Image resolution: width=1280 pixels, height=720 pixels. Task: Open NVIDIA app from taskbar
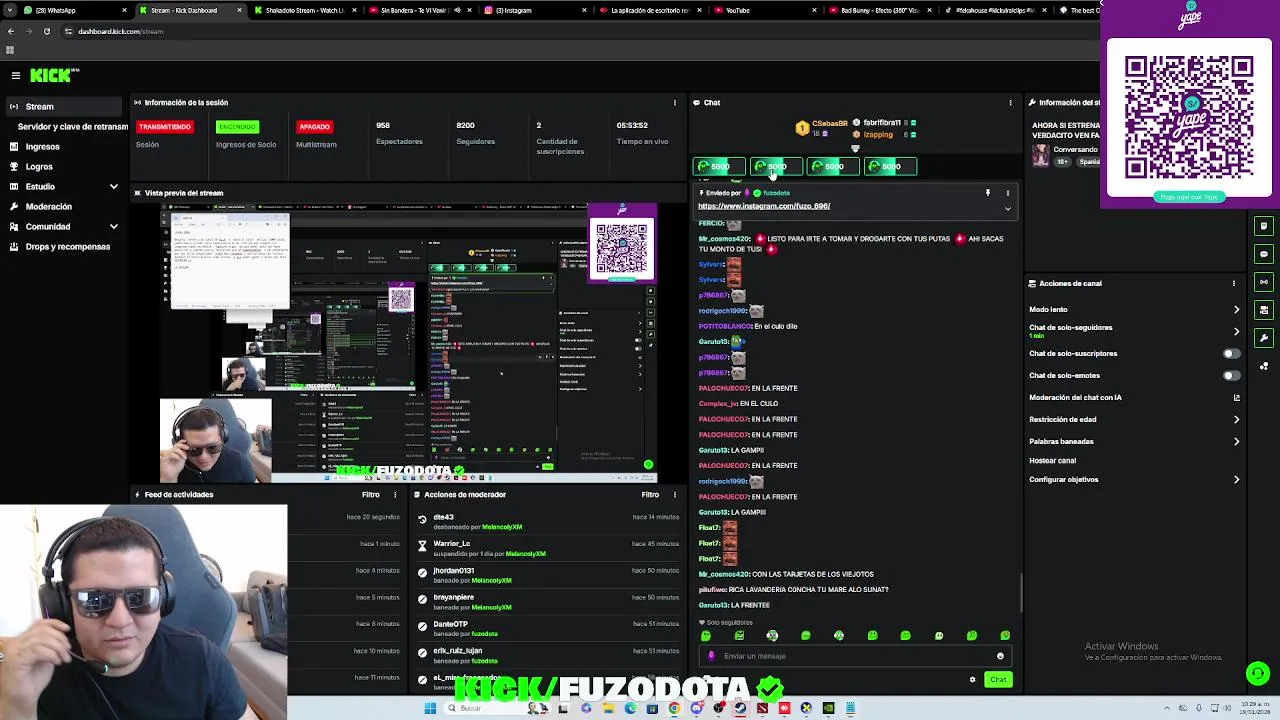(x=828, y=708)
